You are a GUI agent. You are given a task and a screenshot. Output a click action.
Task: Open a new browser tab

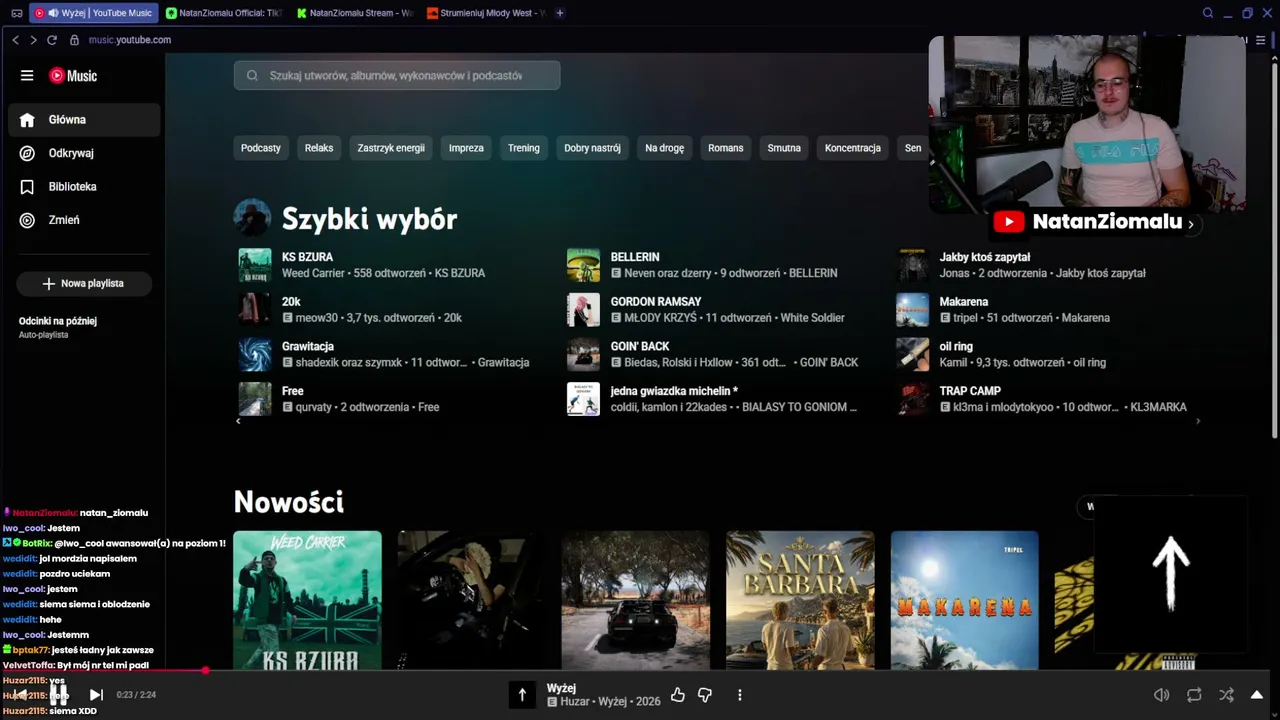click(560, 13)
